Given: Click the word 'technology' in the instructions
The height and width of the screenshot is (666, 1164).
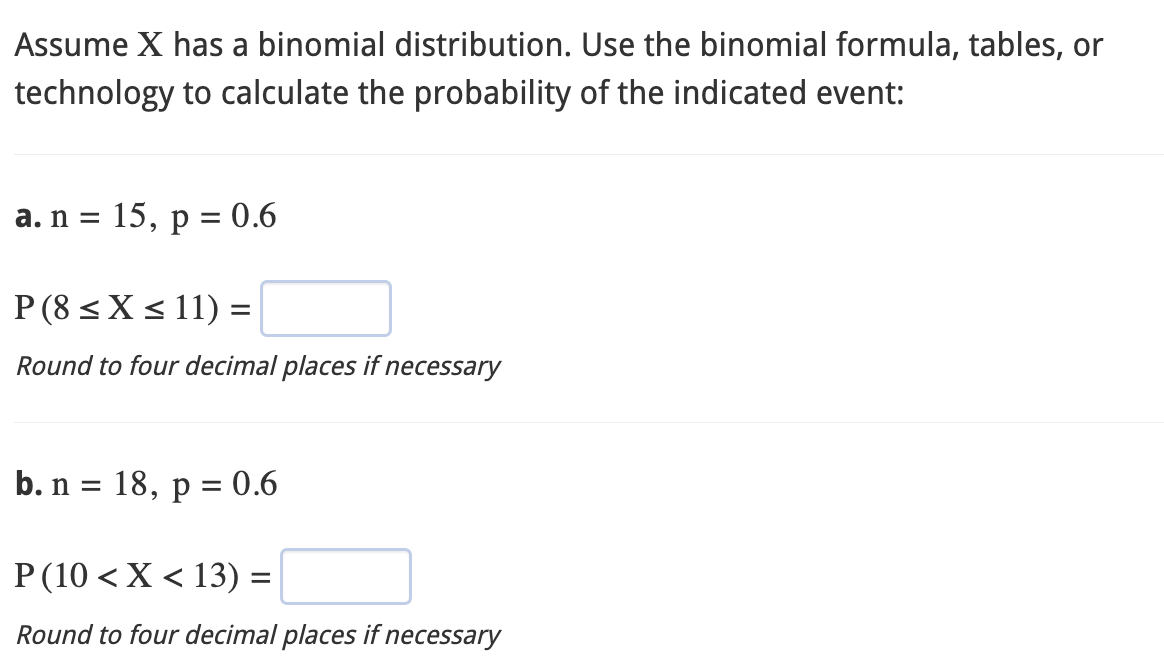Looking at the screenshot, I should click(94, 94).
